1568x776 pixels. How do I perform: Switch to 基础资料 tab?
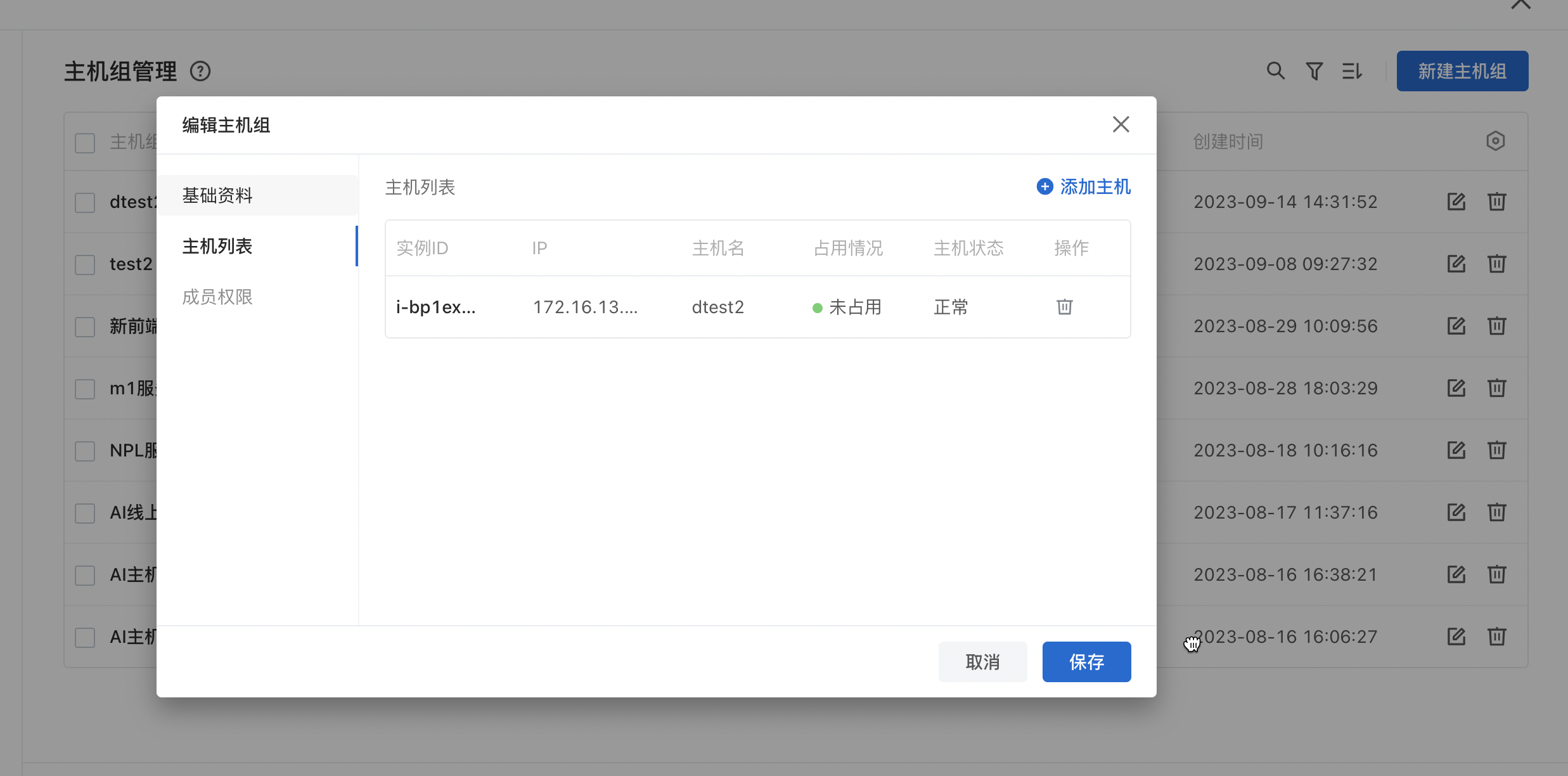tap(217, 195)
